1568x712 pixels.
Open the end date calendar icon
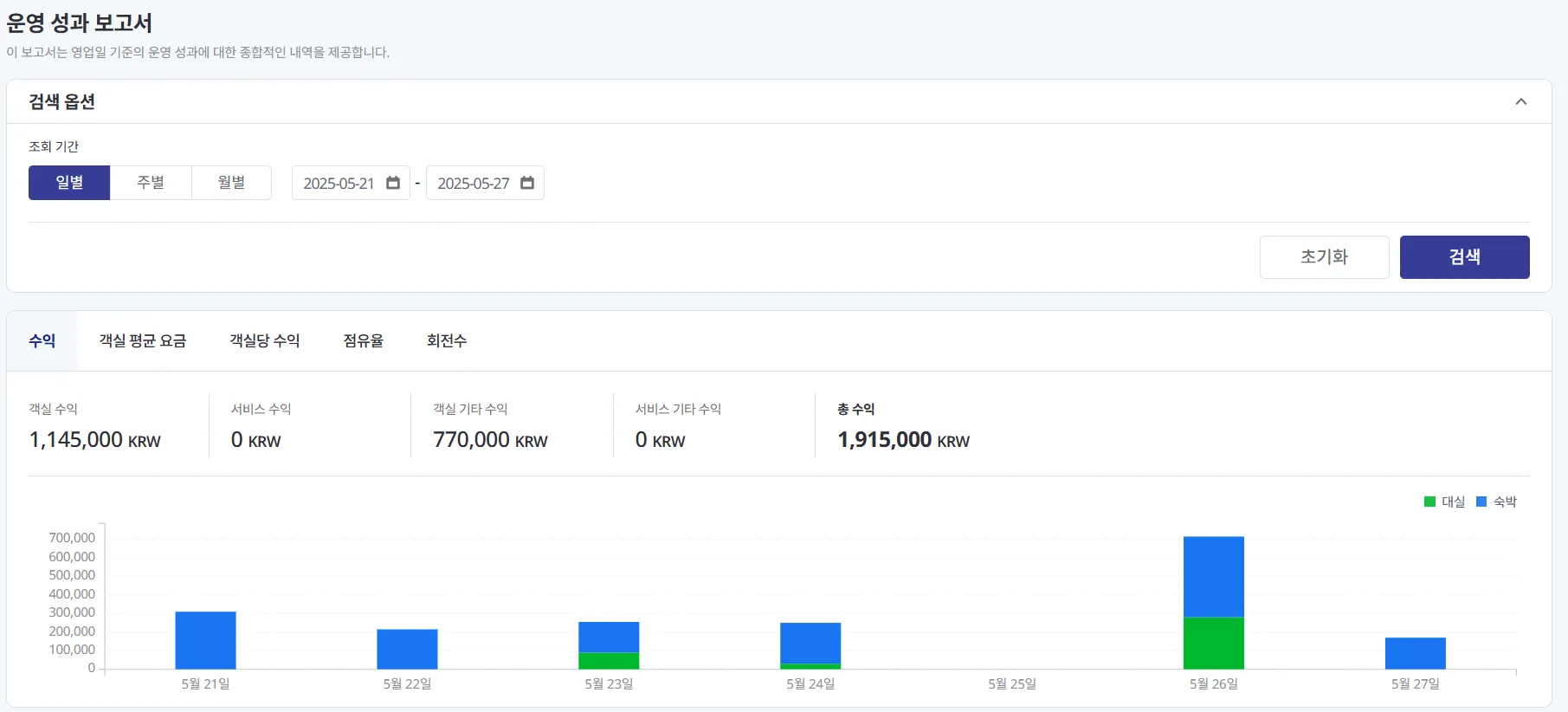[527, 183]
